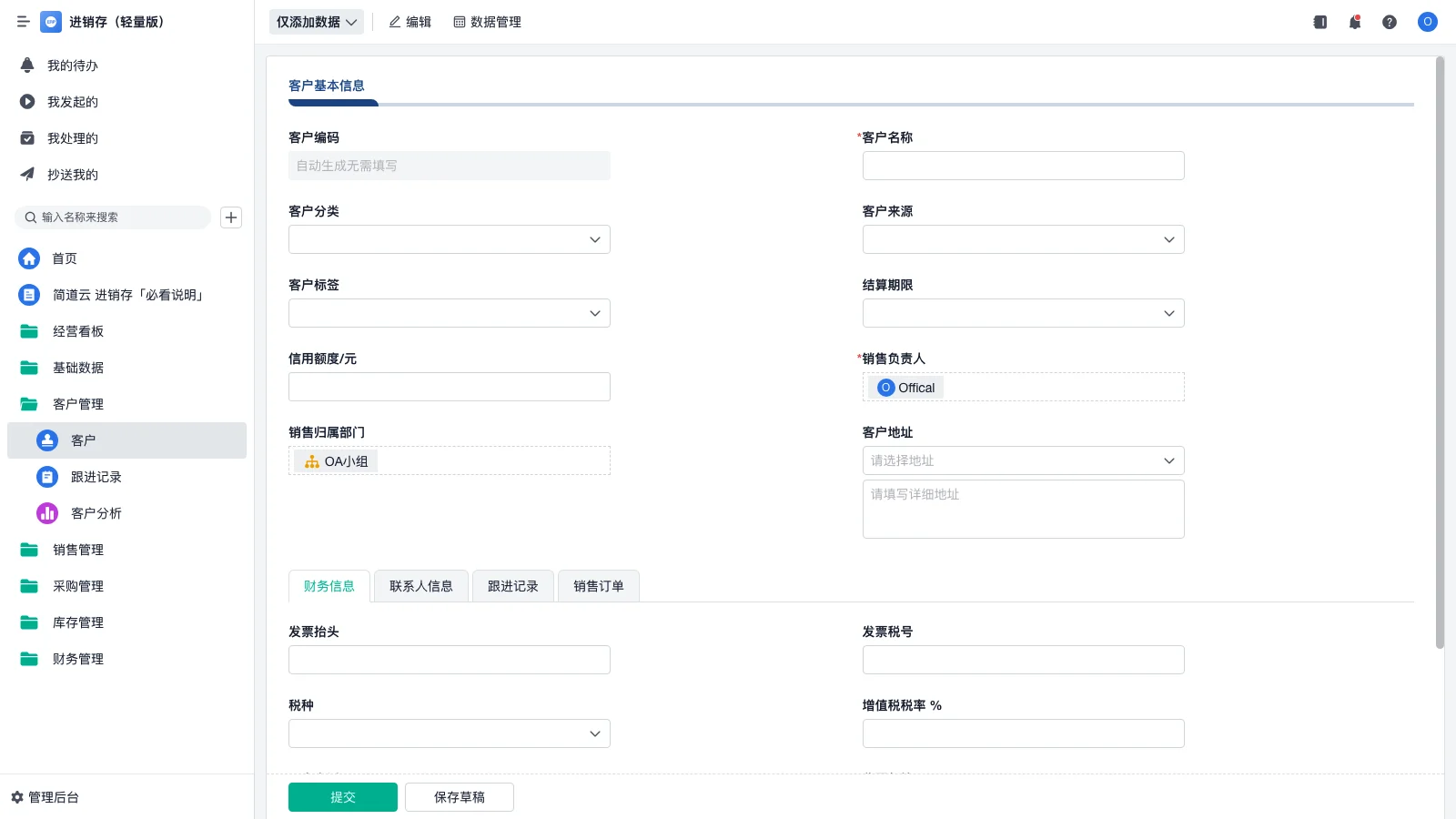This screenshot has width=1456, height=819.
Task: Collapse the sidebar with the hamburger icon
Action: point(23,22)
